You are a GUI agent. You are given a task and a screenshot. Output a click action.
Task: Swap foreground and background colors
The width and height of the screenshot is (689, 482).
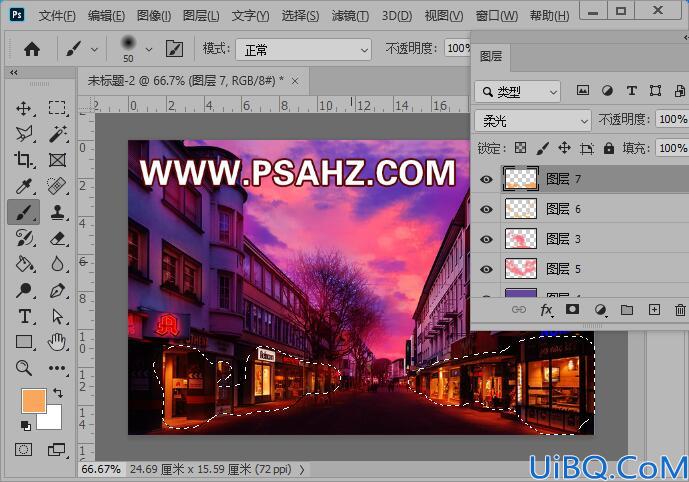[x=58, y=392]
